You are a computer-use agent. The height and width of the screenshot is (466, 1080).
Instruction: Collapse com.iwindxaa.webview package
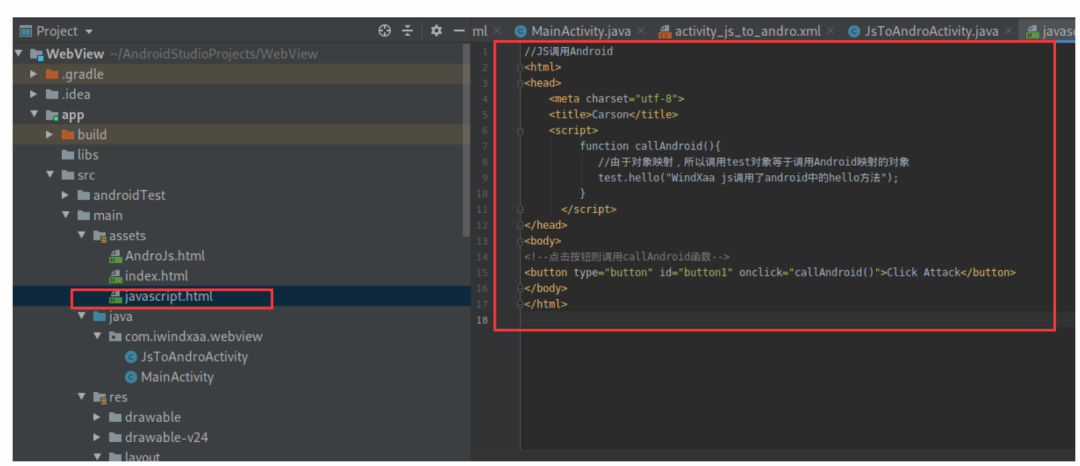pos(97,337)
